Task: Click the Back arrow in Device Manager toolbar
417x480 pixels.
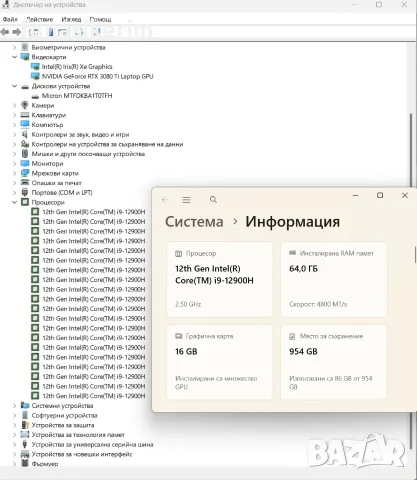Action: tap(5, 32)
